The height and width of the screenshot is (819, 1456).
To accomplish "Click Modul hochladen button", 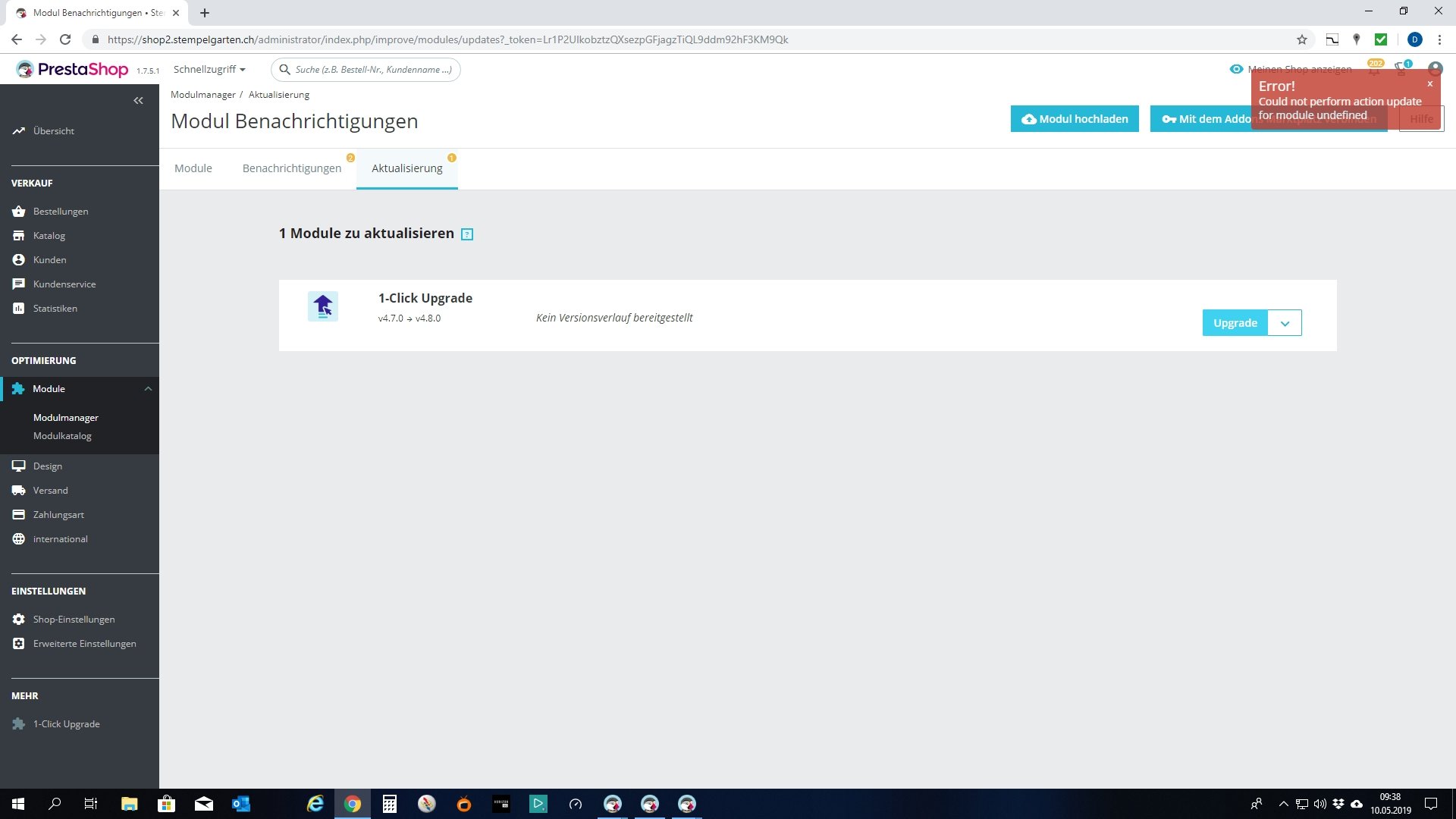I will [1075, 119].
